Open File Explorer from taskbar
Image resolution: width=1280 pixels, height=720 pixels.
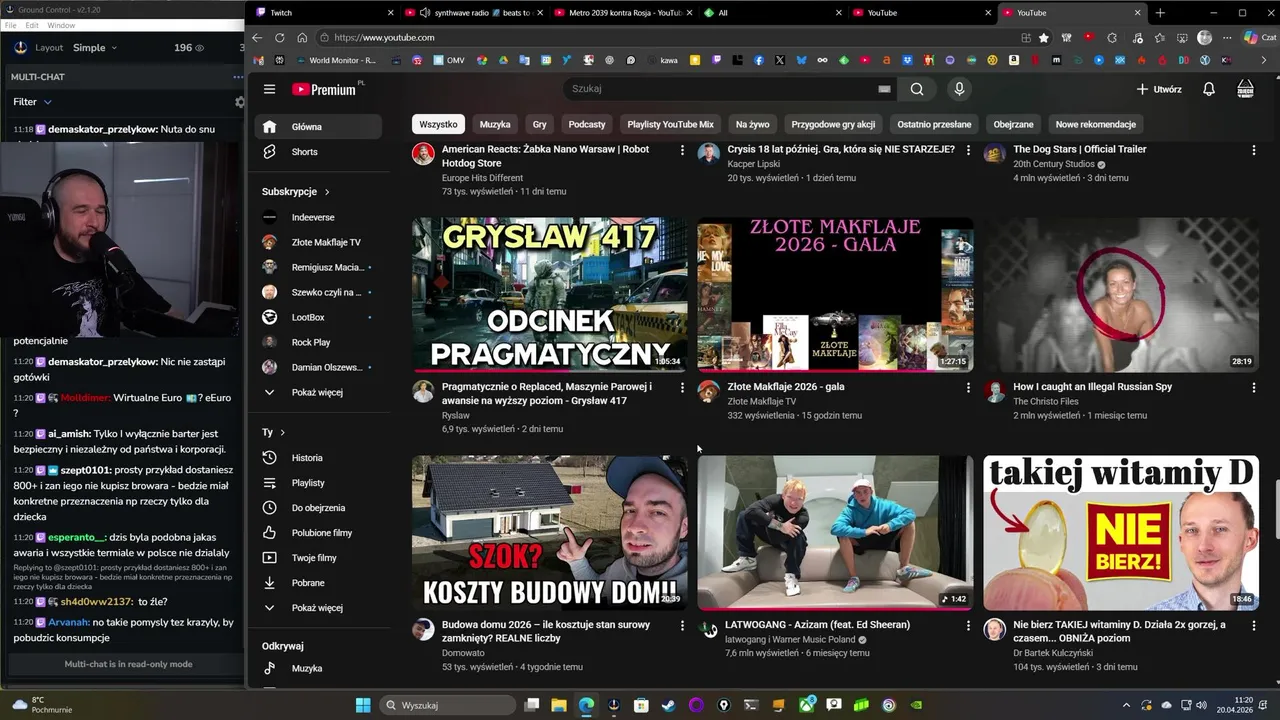pos(559,705)
